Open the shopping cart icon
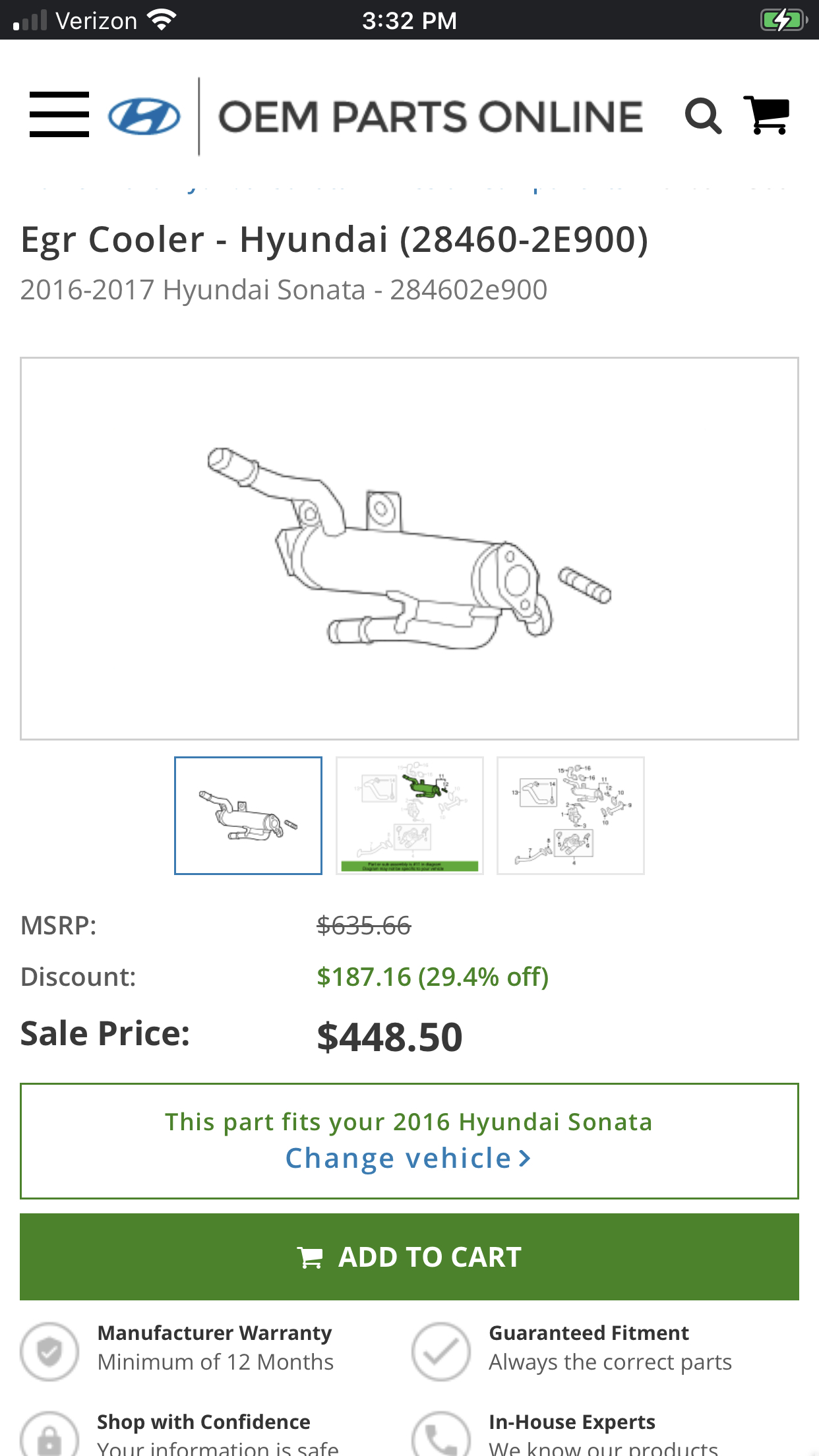Viewport: 819px width, 1456px height. coord(767,115)
